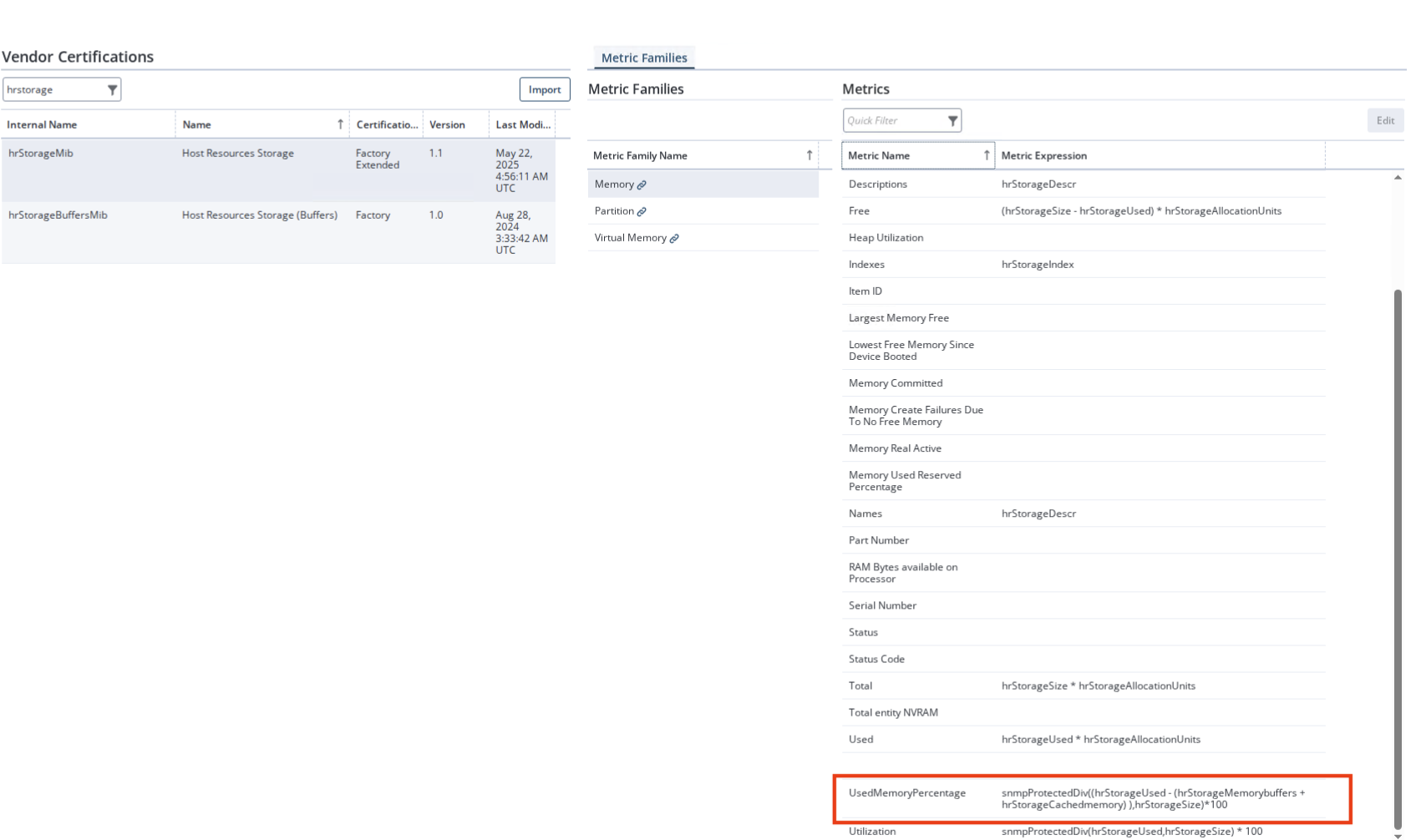
Task: Switch to the Metric Families tab
Action: click(x=644, y=58)
